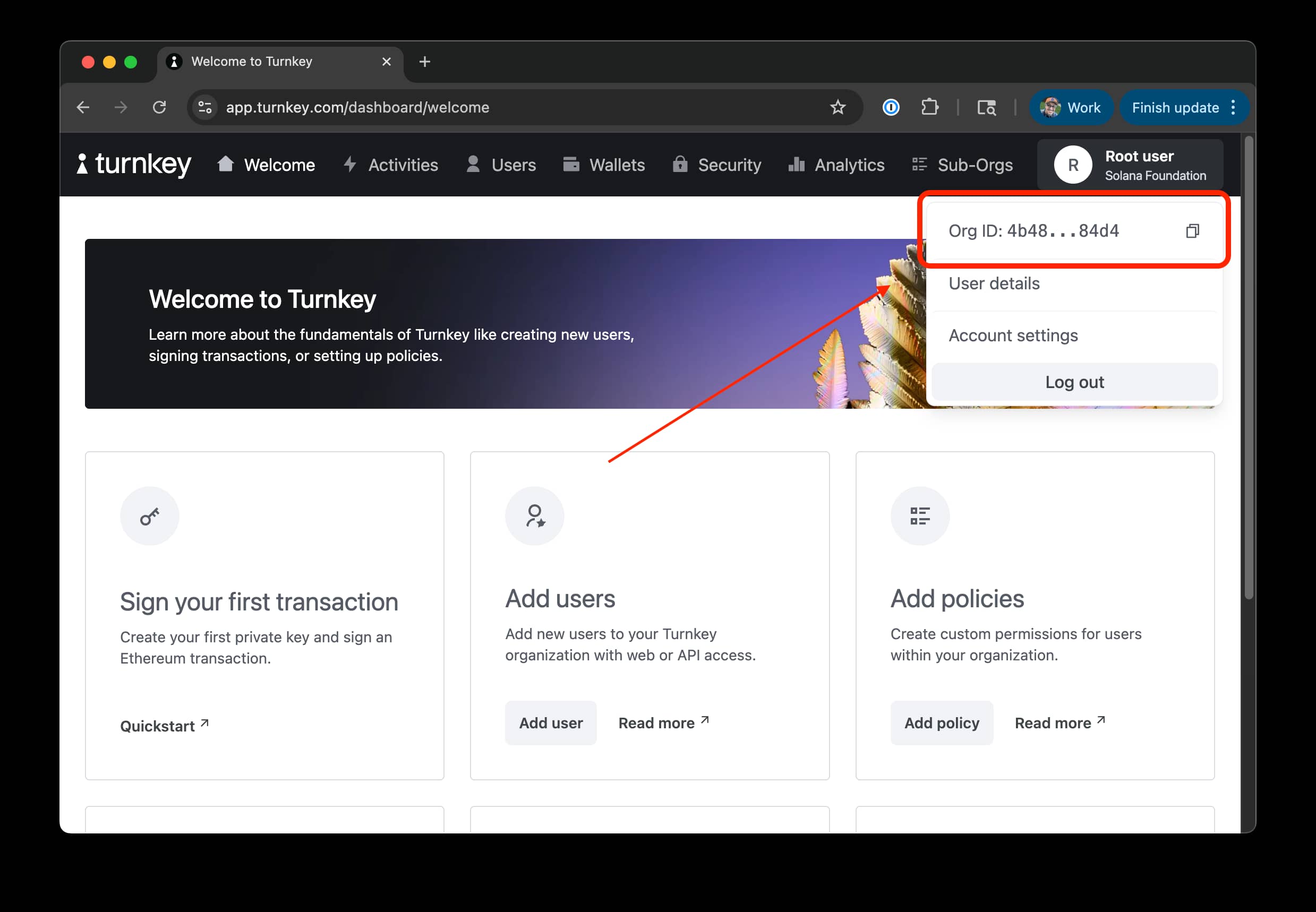This screenshot has height=912, width=1316.
Task: Reload the page
Action: [159, 107]
